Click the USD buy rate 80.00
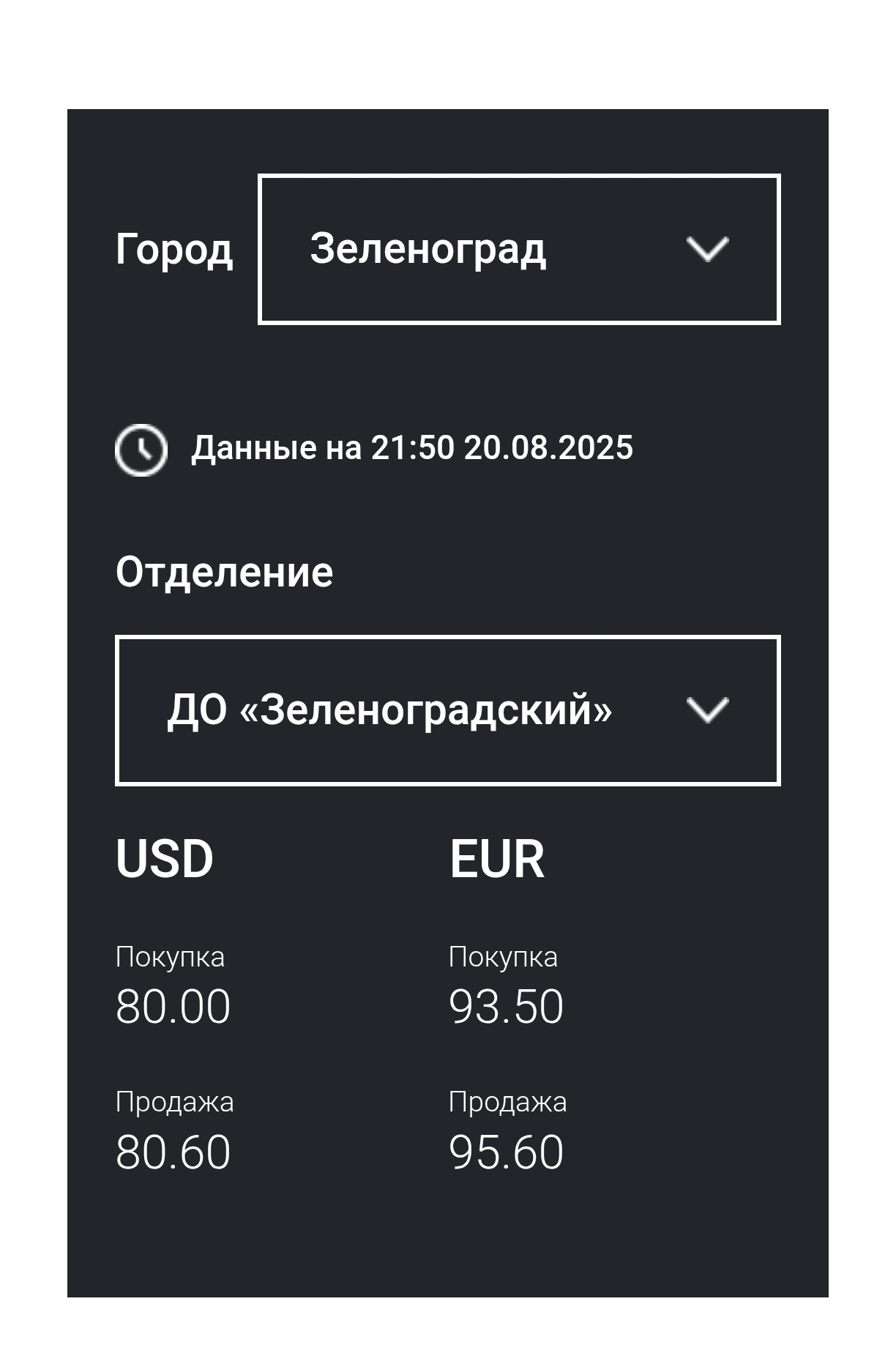 pos(173,1007)
